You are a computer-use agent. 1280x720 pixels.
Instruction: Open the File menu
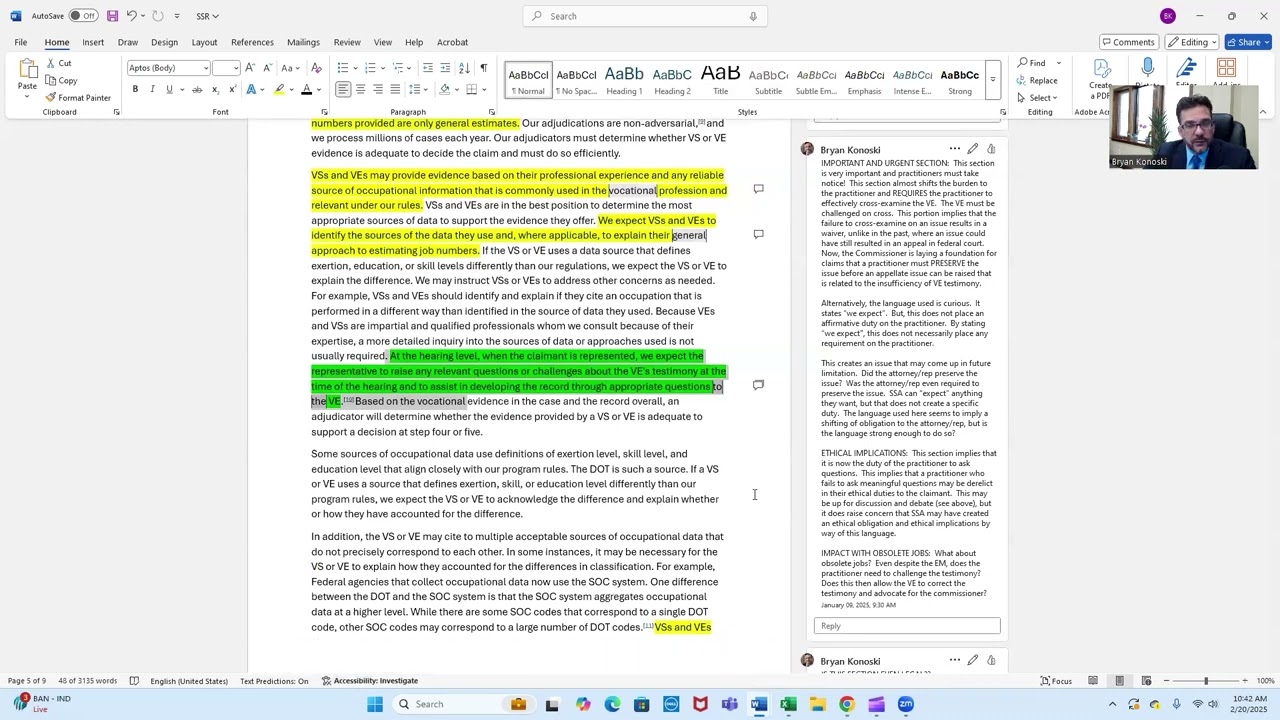[20, 42]
